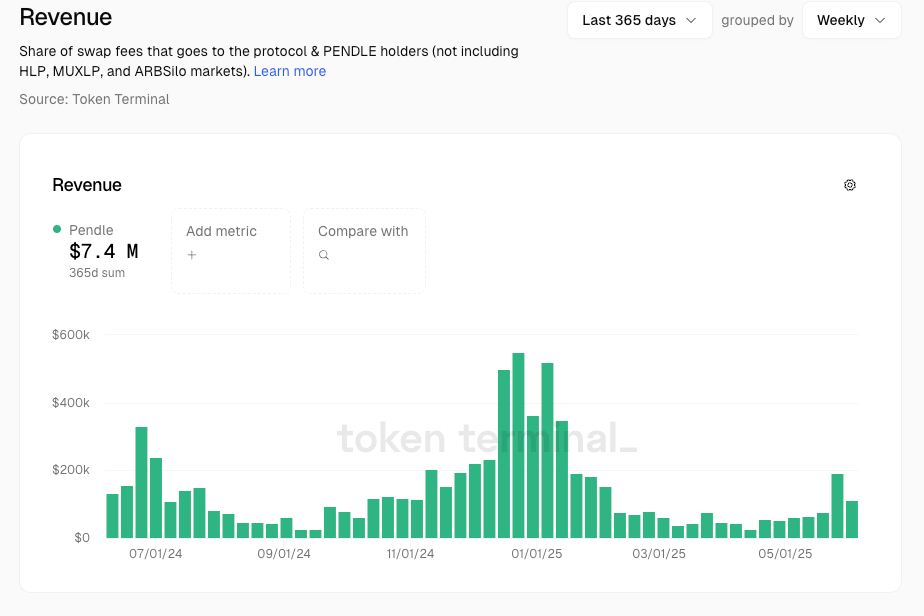The width and height of the screenshot is (924, 616).
Task: Click the green Pendle legend dot
Action: point(57,230)
